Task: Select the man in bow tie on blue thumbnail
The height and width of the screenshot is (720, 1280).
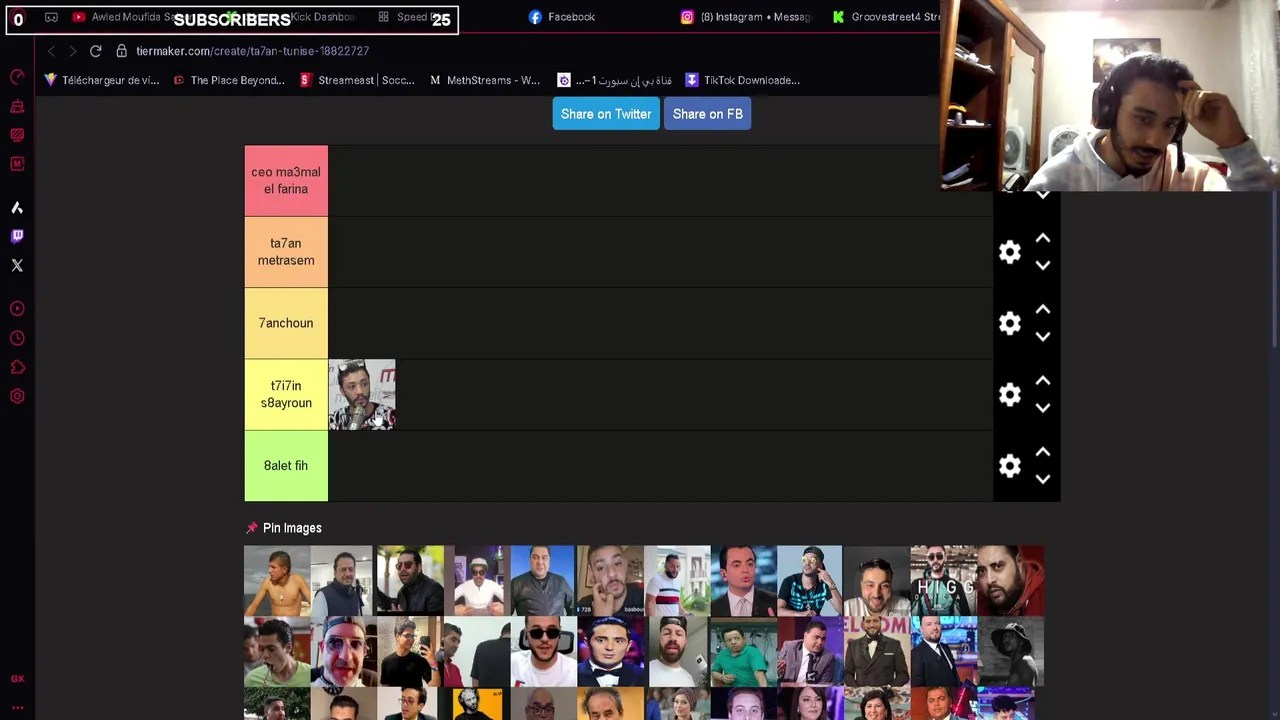Action: (x=610, y=651)
